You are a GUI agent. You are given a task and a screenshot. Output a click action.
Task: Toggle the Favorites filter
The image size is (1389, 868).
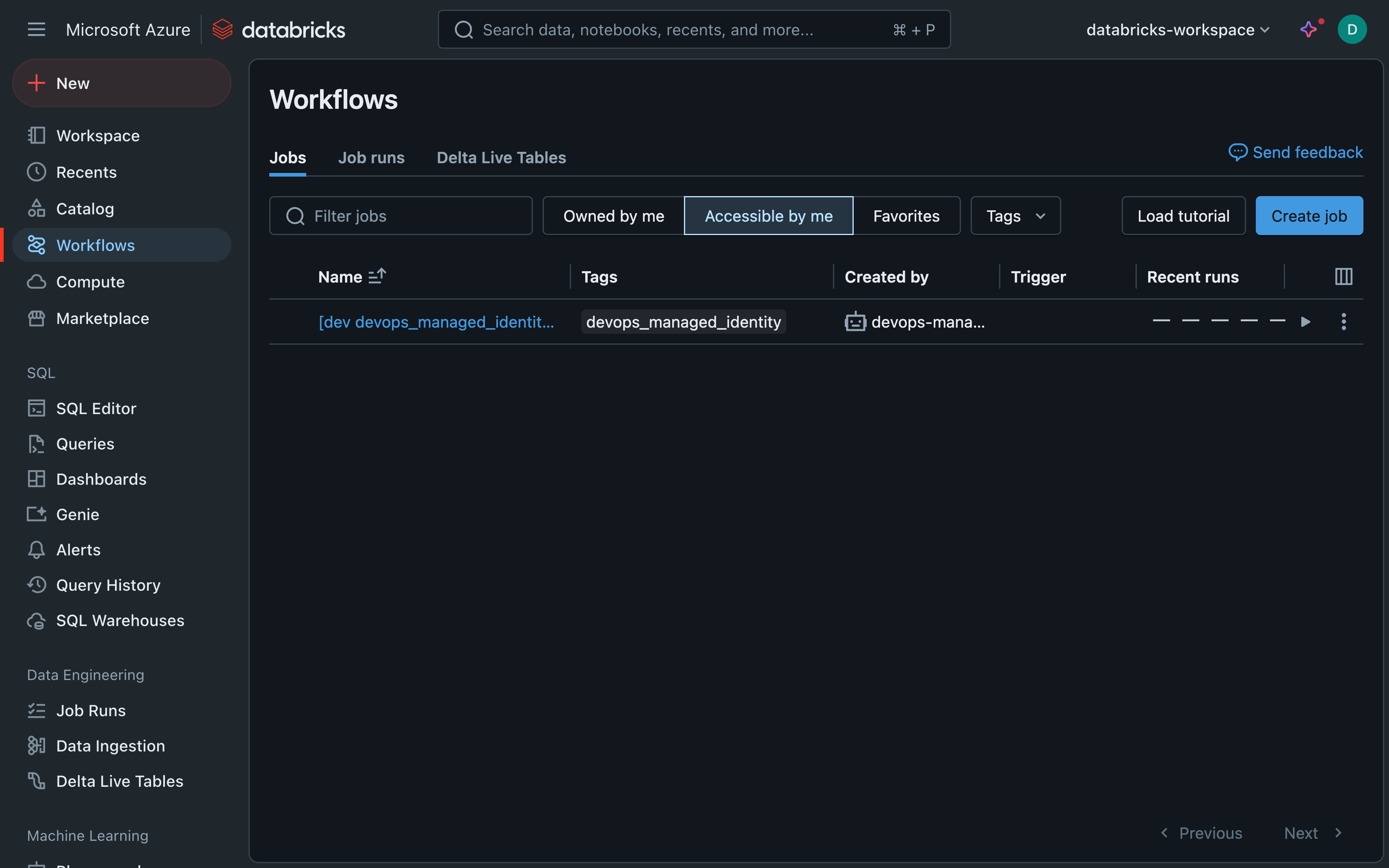(906, 216)
